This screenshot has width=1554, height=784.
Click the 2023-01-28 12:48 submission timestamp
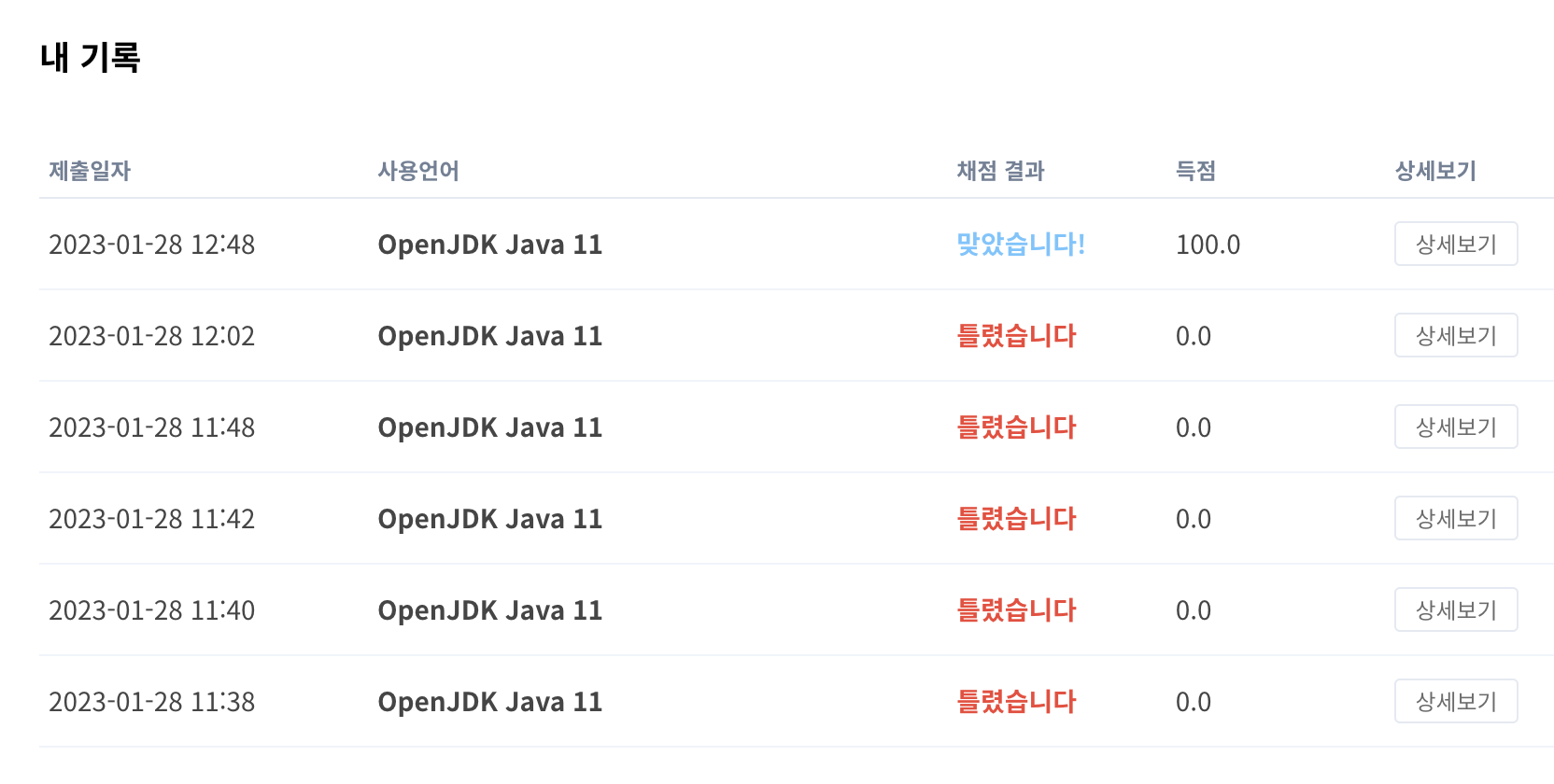click(x=151, y=244)
